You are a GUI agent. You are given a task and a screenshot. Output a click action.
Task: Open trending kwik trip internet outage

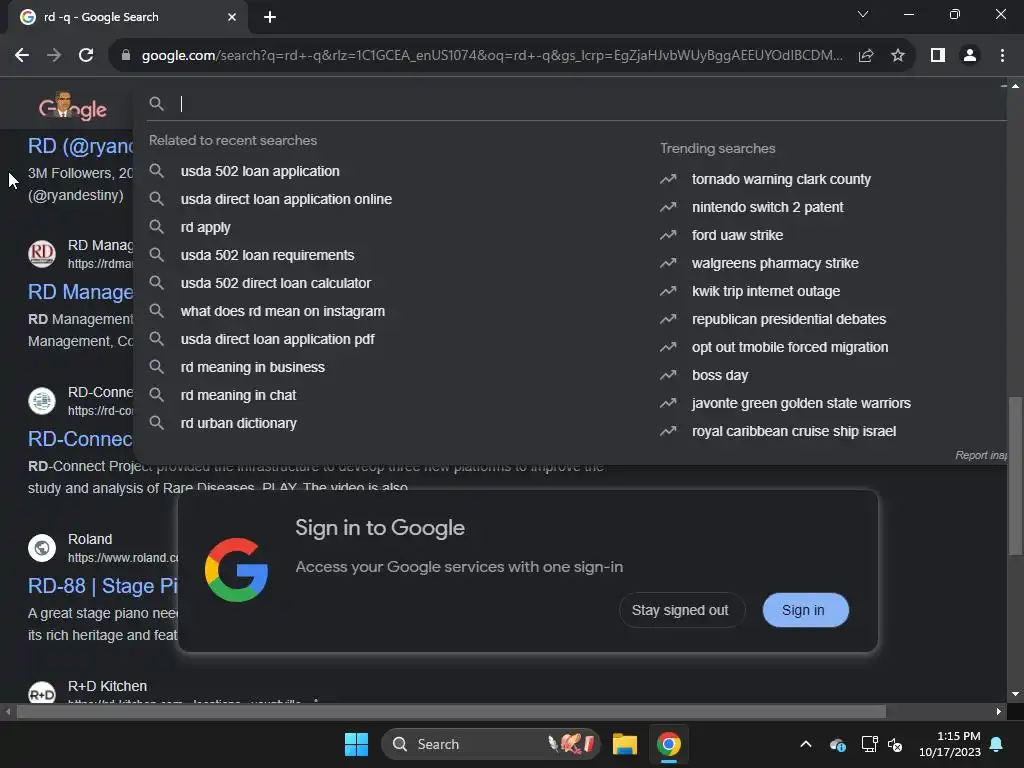(766, 291)
